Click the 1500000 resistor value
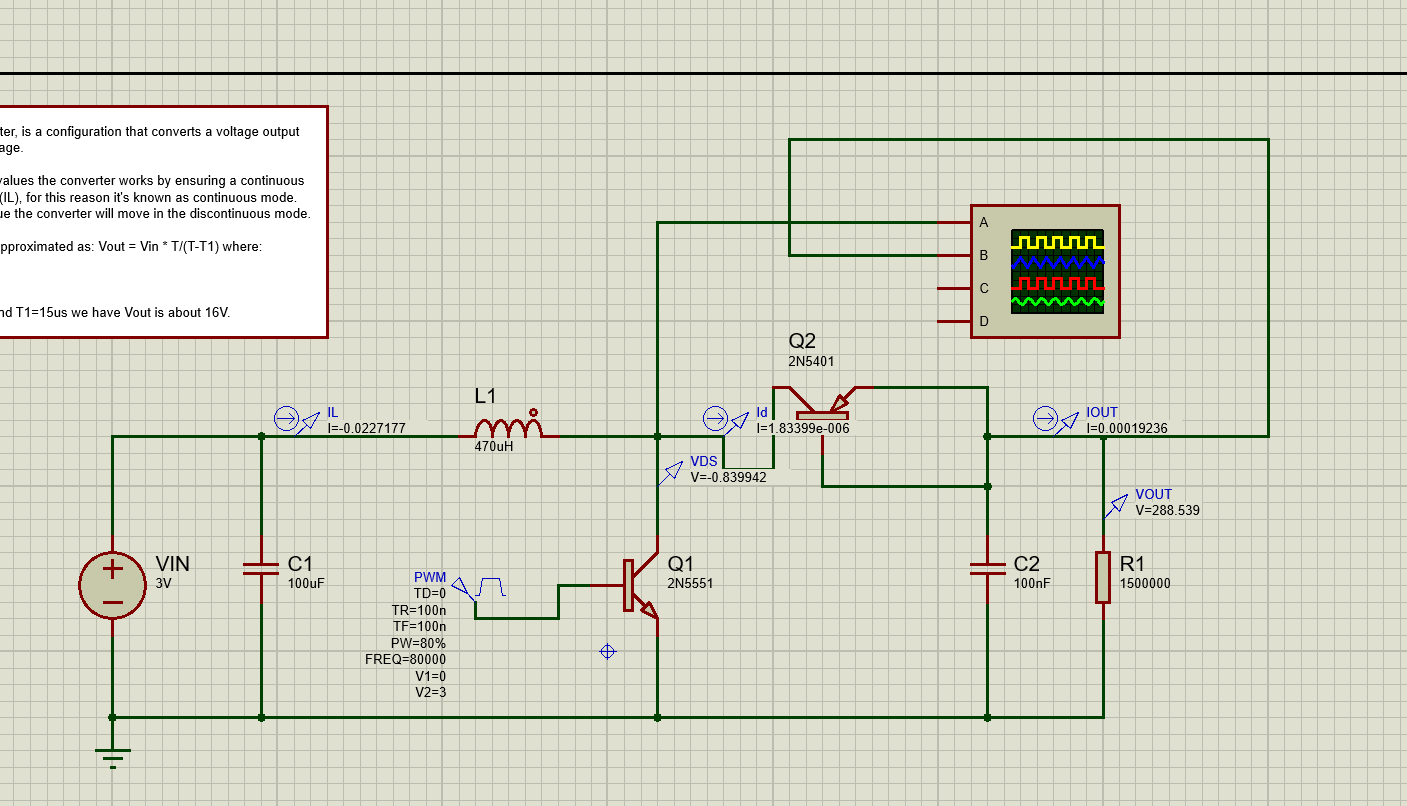 point(1145,584)
